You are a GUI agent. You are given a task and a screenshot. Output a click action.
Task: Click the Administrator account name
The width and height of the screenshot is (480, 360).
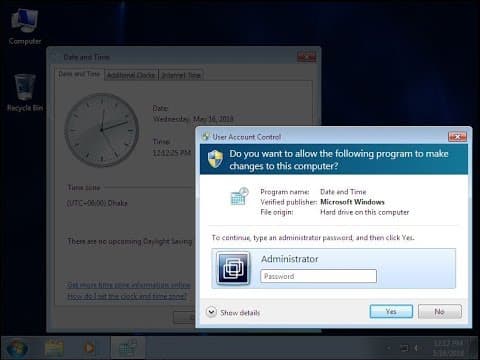(x=290, y=259)
